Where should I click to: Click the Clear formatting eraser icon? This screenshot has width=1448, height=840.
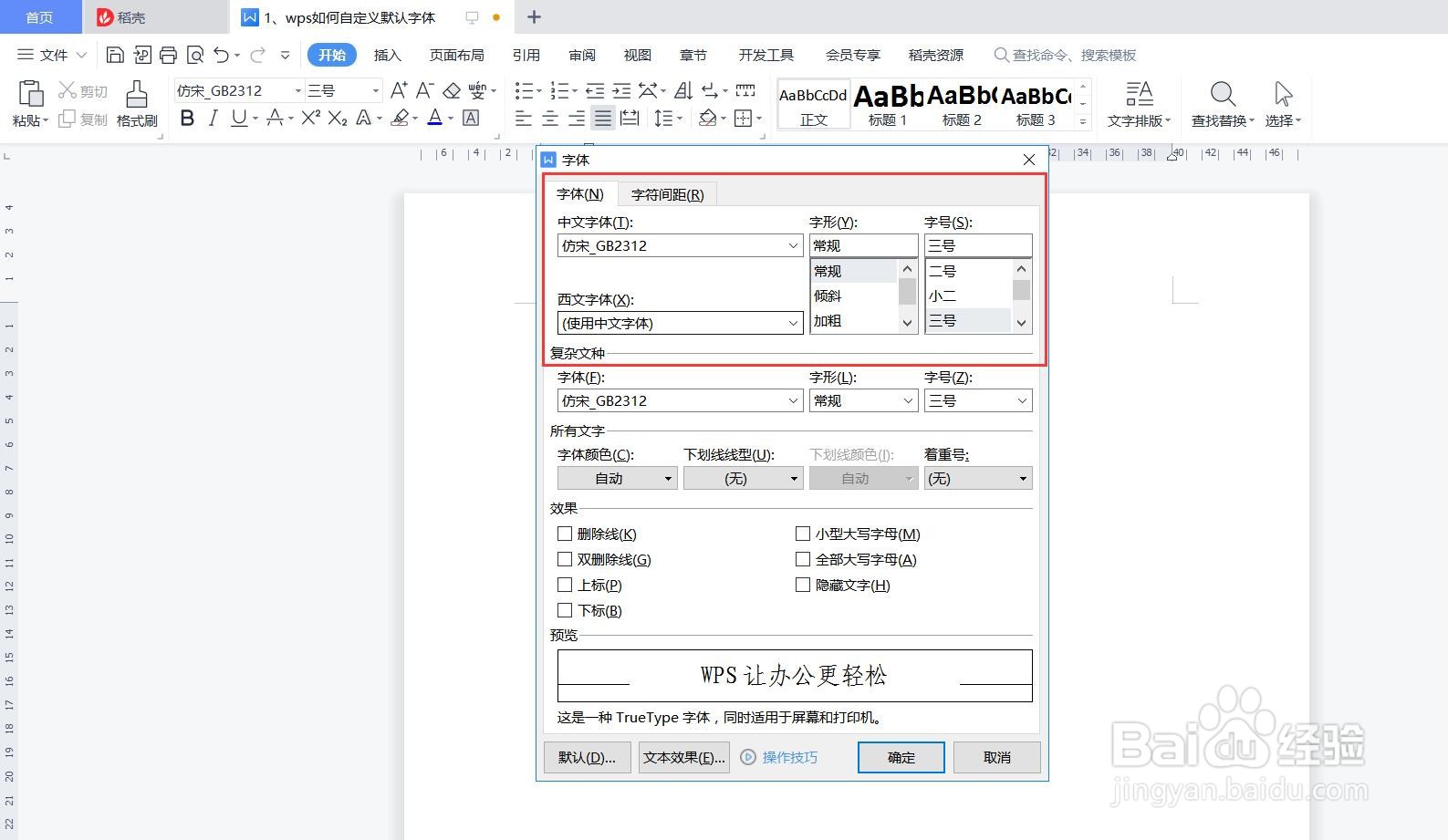pyautogui.click(x=451, y=90)
